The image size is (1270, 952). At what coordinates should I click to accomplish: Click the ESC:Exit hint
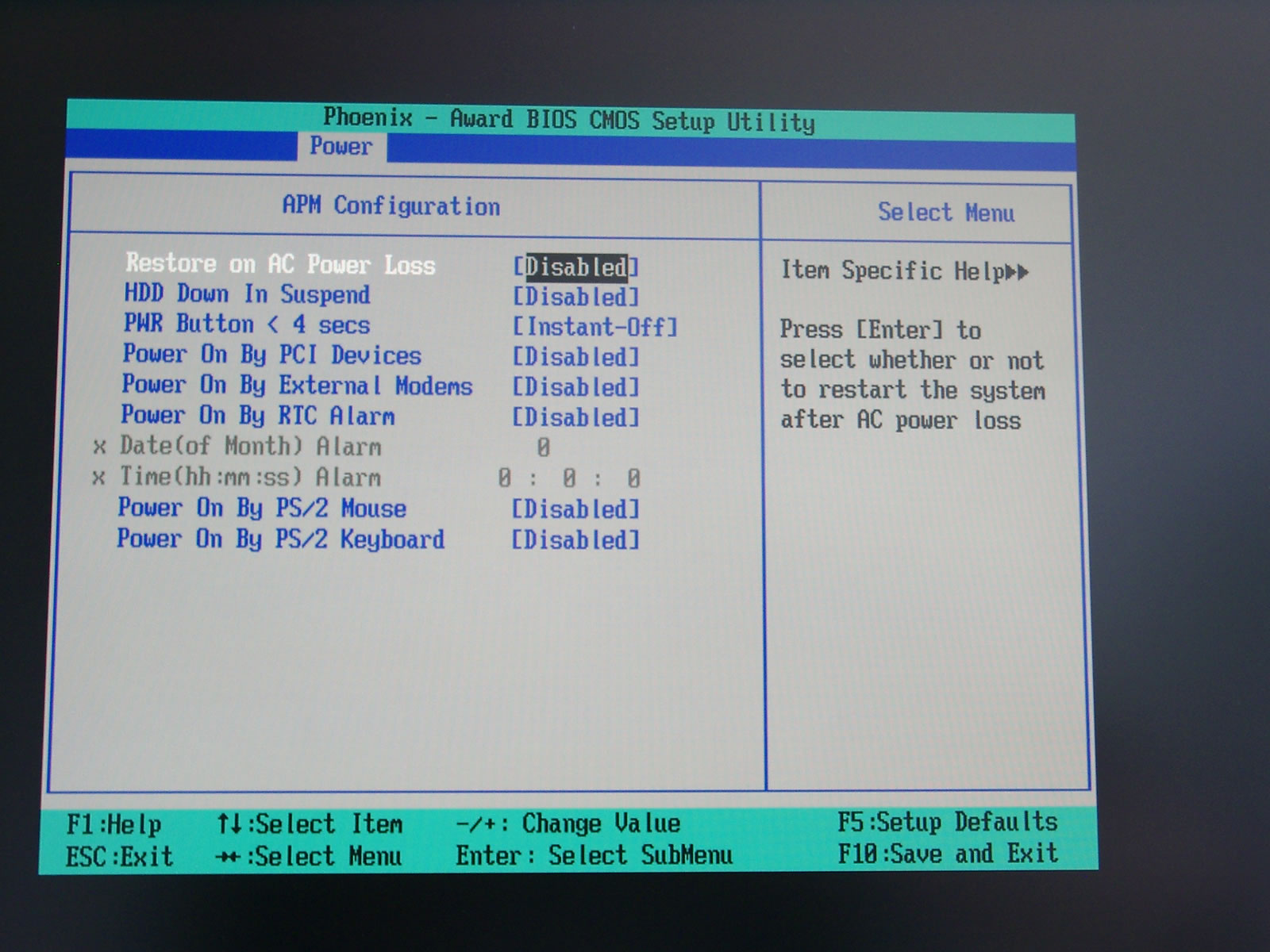(x=119, y=857)
